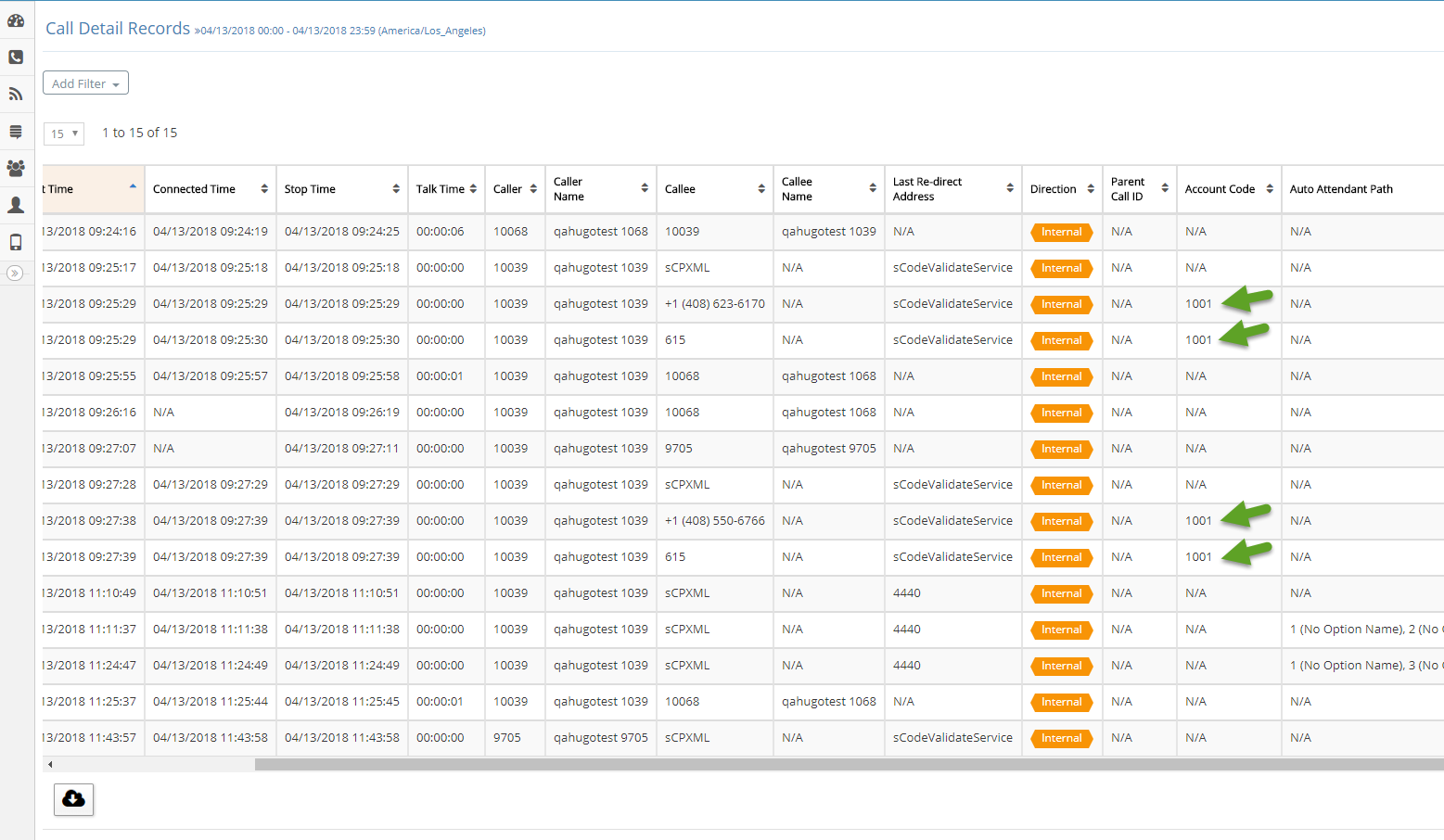Open the mobile device icon in sidebar
1444x840 pixels.
pyautogui.click(x=16, y=243)
